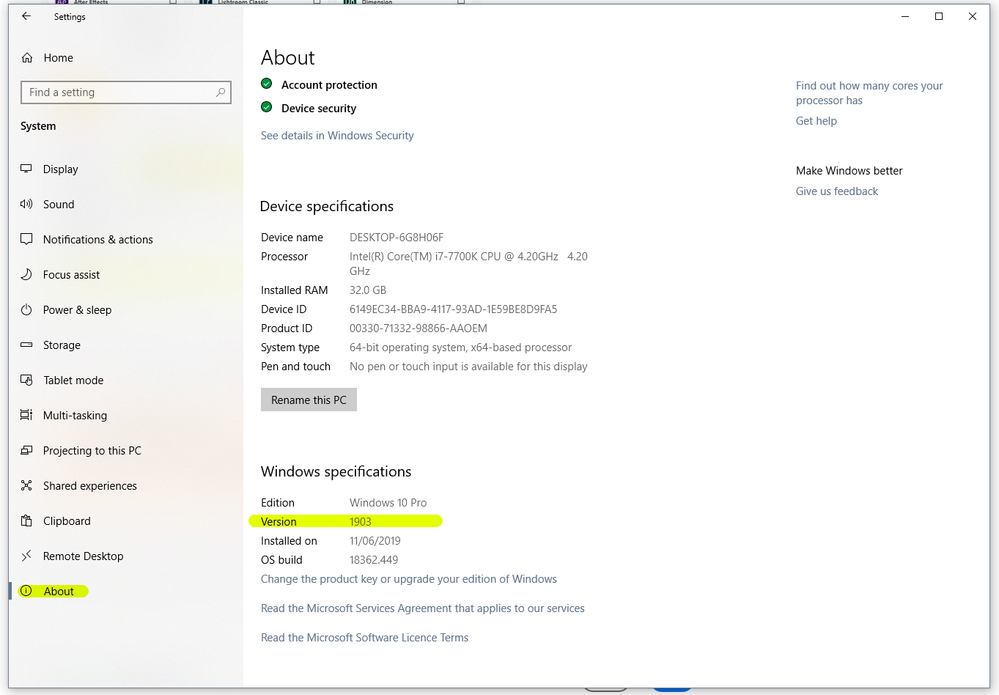The width and height of the screenshot is (999, 695).
Task: Select Windows 10 Pro edition value
Action: pos(388,503)
